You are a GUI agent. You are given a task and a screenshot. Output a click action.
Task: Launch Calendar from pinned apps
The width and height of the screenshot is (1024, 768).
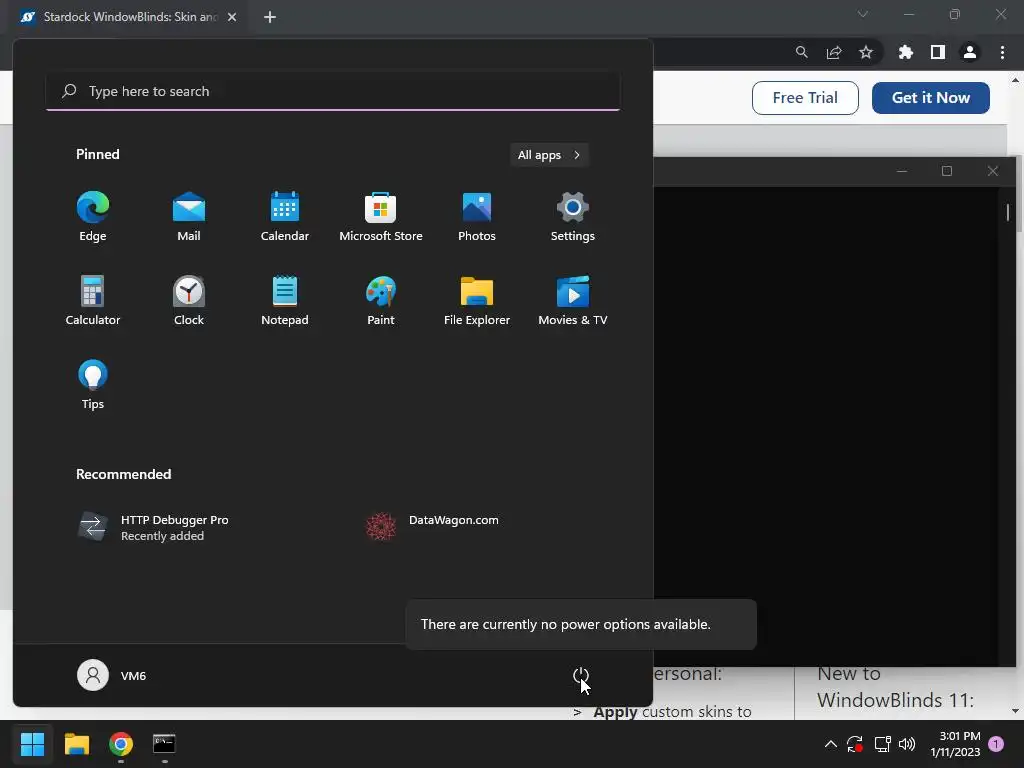pos(285,217)
